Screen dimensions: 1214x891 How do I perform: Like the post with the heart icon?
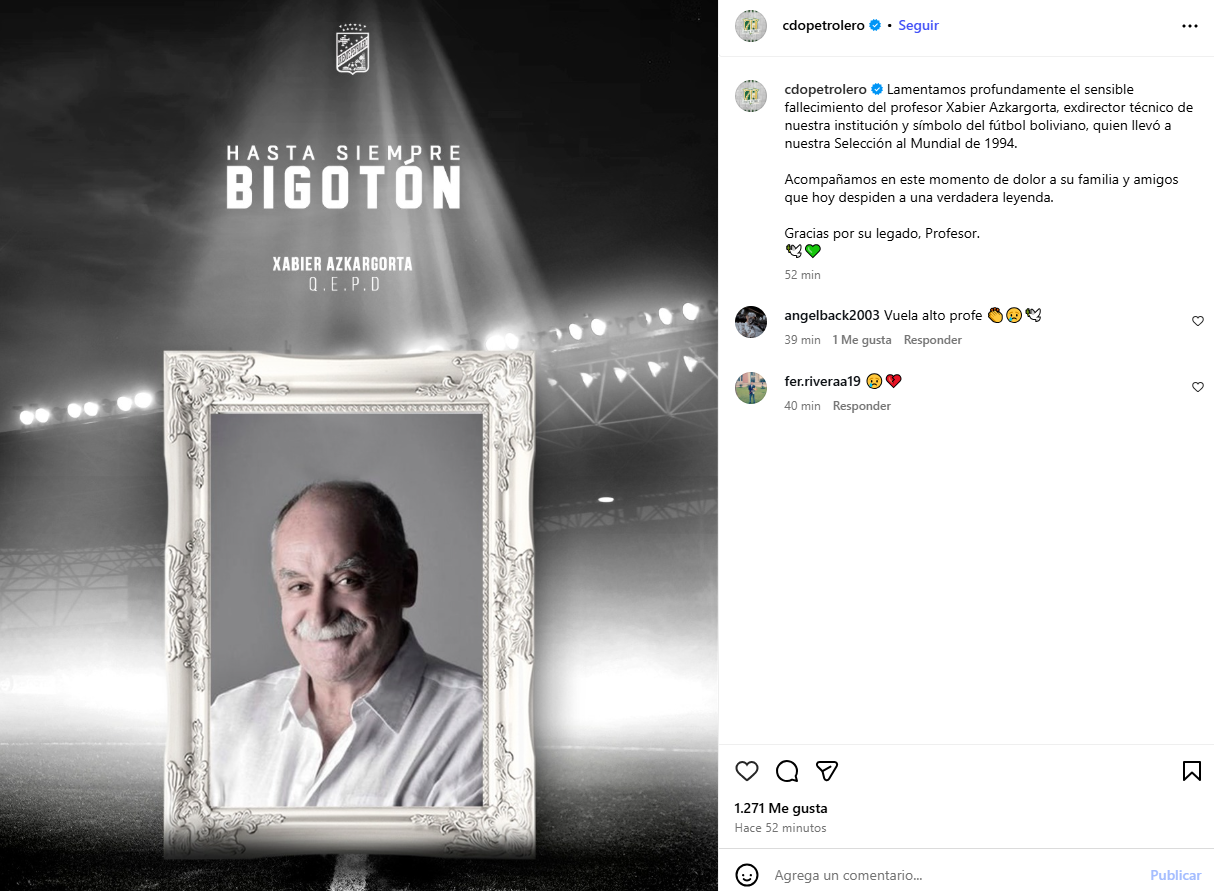click(x=747, y=771)
